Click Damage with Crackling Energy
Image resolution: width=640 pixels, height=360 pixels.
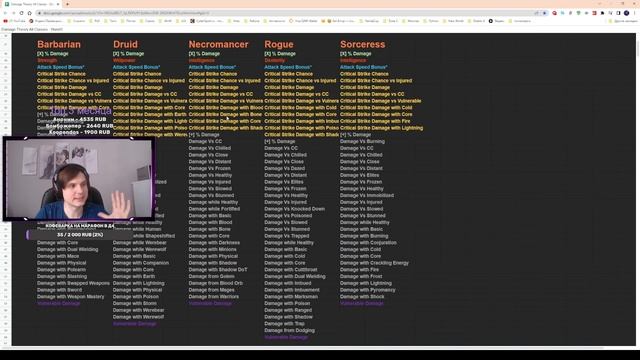374,263
